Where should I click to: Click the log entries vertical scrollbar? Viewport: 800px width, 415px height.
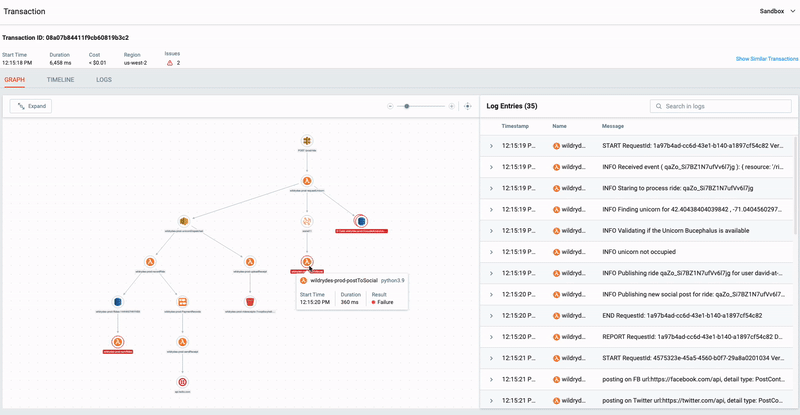795,183
